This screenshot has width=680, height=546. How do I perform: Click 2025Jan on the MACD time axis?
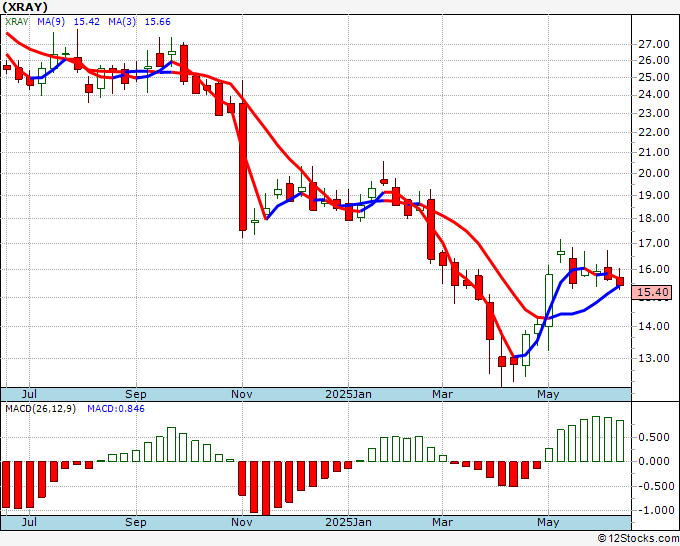[348, 522]
